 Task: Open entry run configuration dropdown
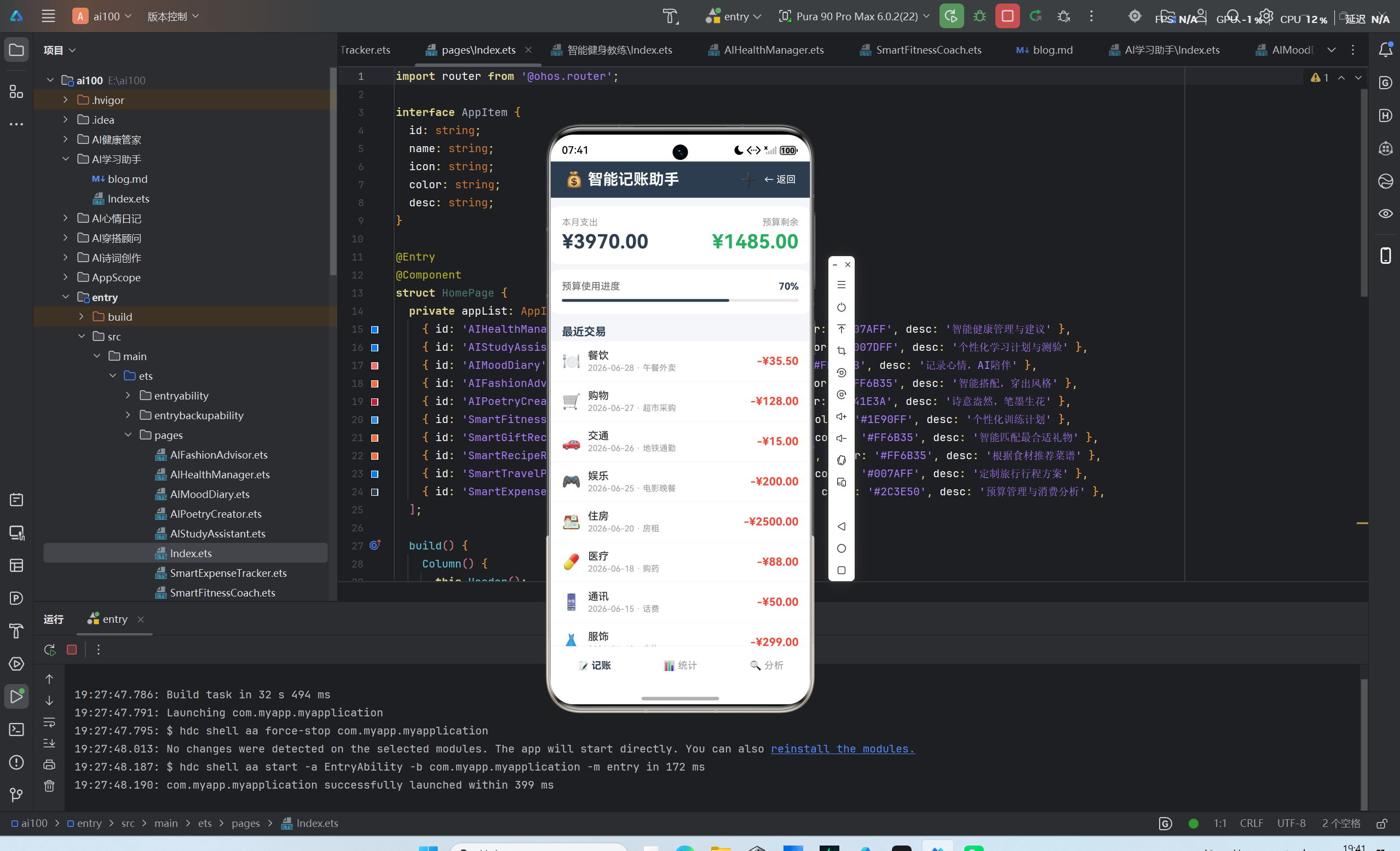tap(733, 16)
